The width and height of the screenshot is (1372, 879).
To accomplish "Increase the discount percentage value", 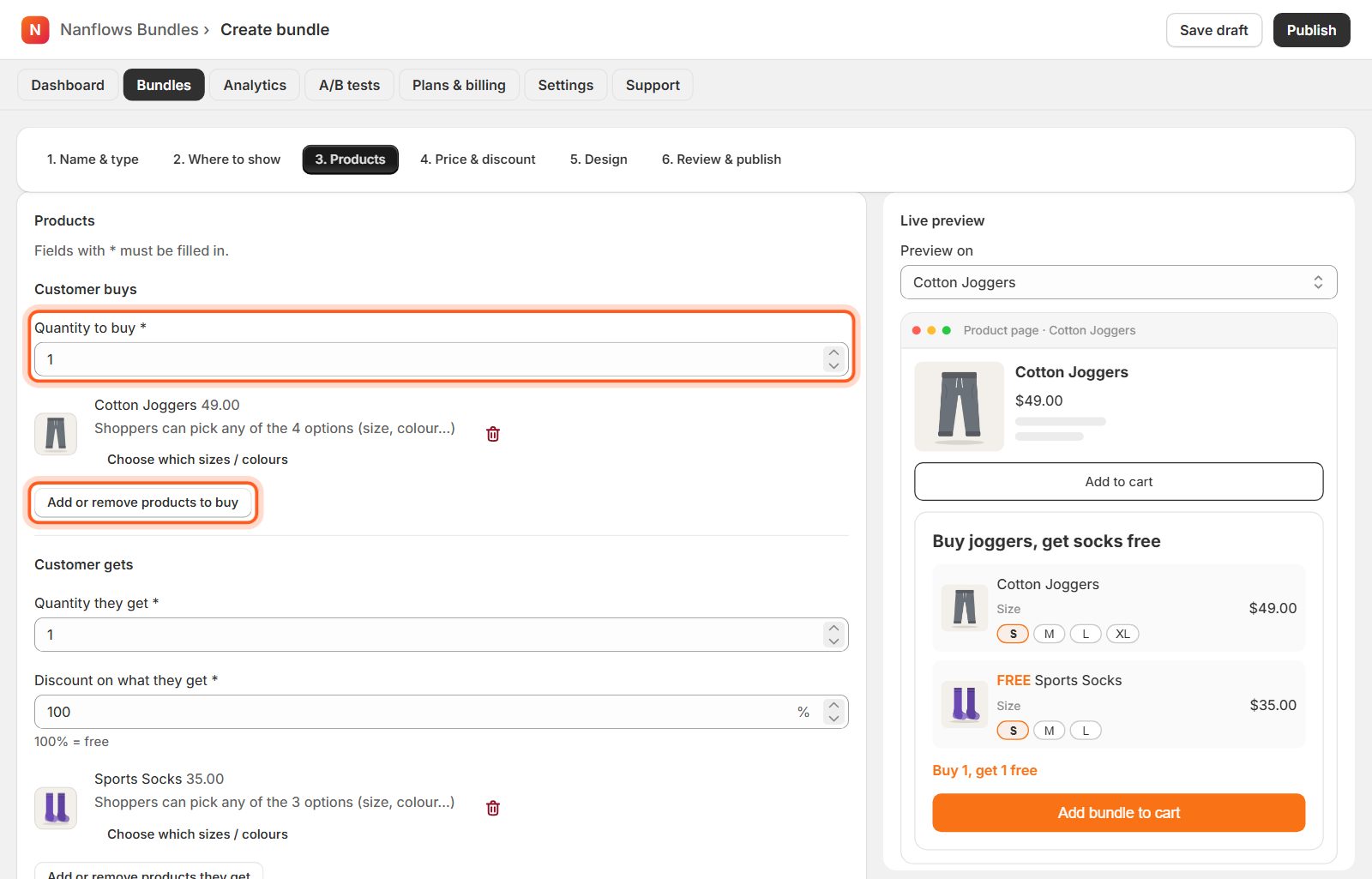I will click(833, 705).
